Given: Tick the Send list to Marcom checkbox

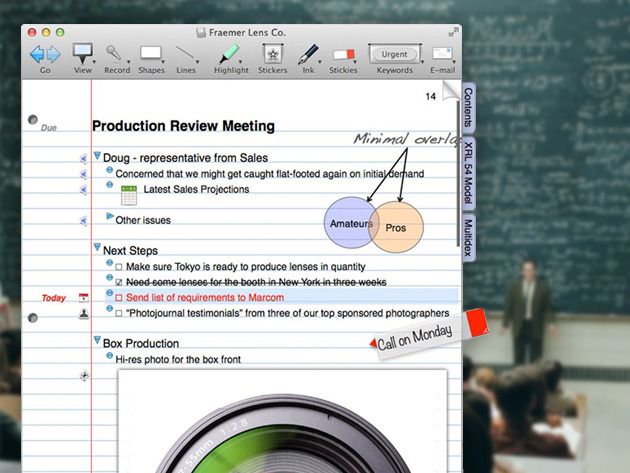Looking at the screenshot, I should point(119,298).
